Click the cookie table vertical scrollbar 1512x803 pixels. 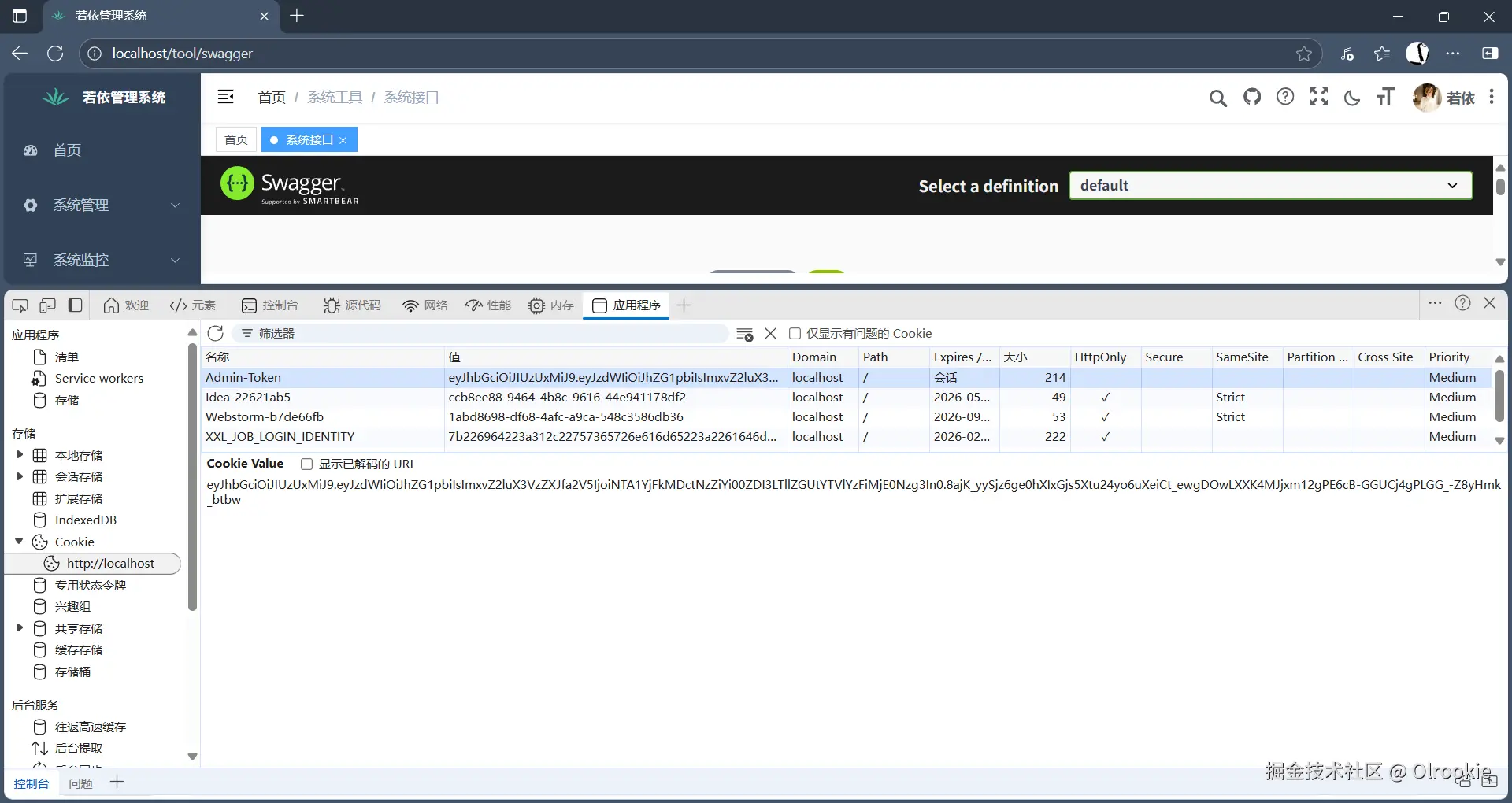tap(1499, 395)
